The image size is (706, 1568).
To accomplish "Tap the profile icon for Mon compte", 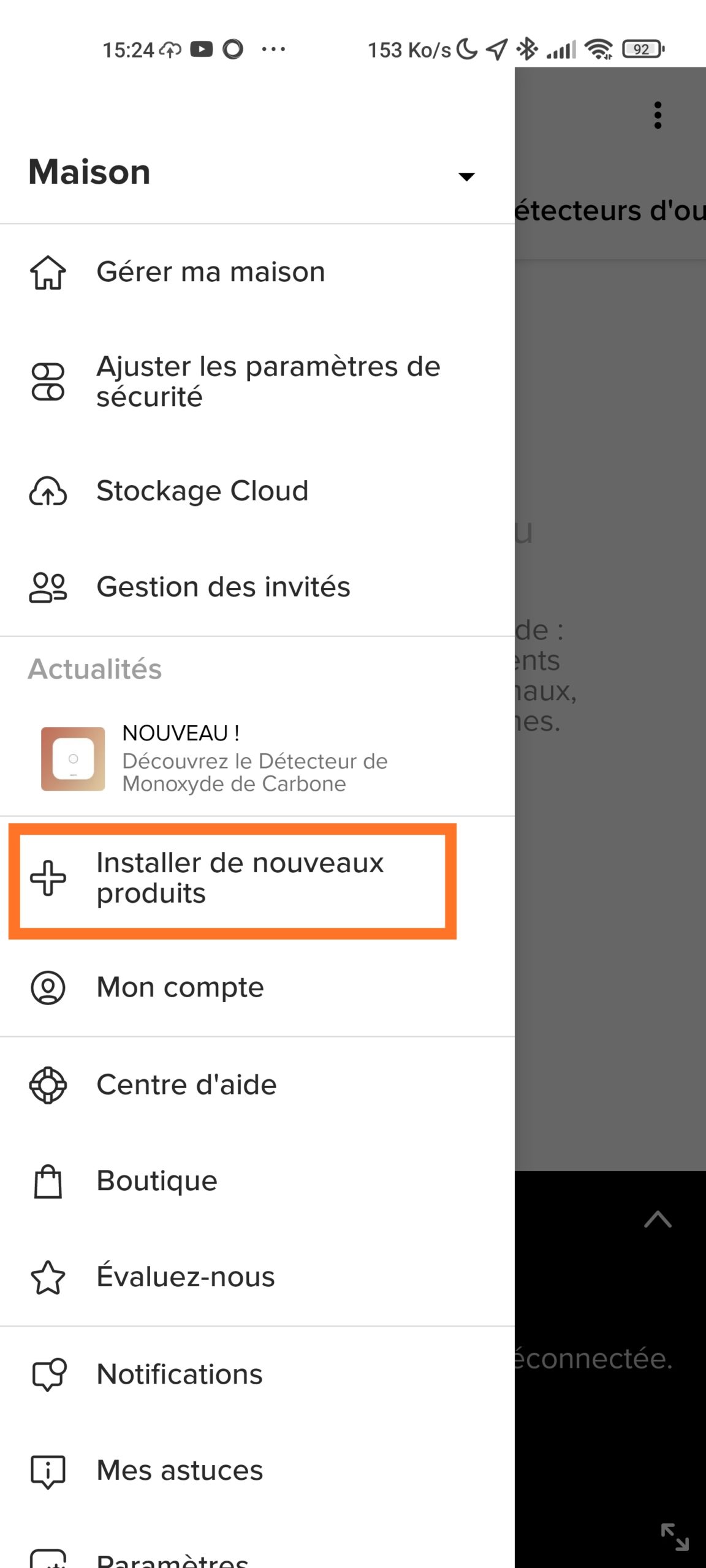I will (x=48, y=987).
